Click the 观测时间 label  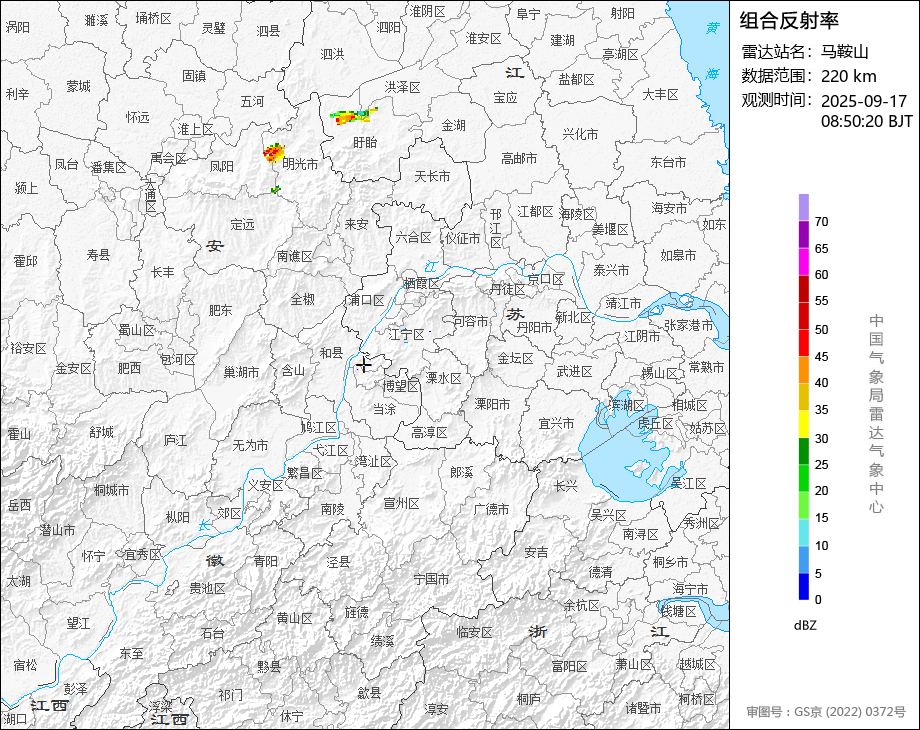[x=773, y=100]
